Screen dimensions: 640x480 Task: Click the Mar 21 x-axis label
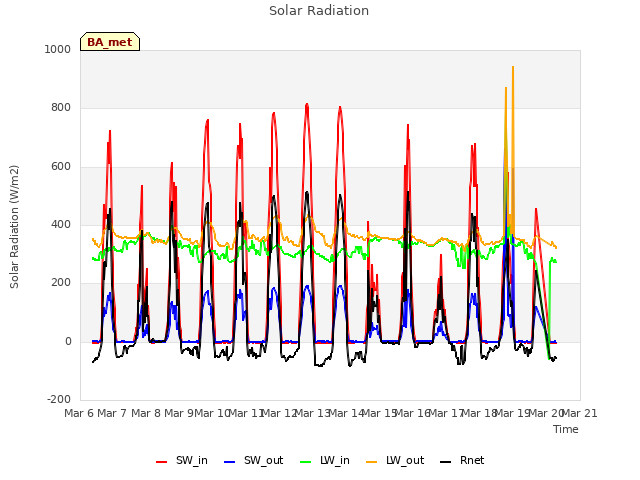pyautogui.click(x=580, y=413)
